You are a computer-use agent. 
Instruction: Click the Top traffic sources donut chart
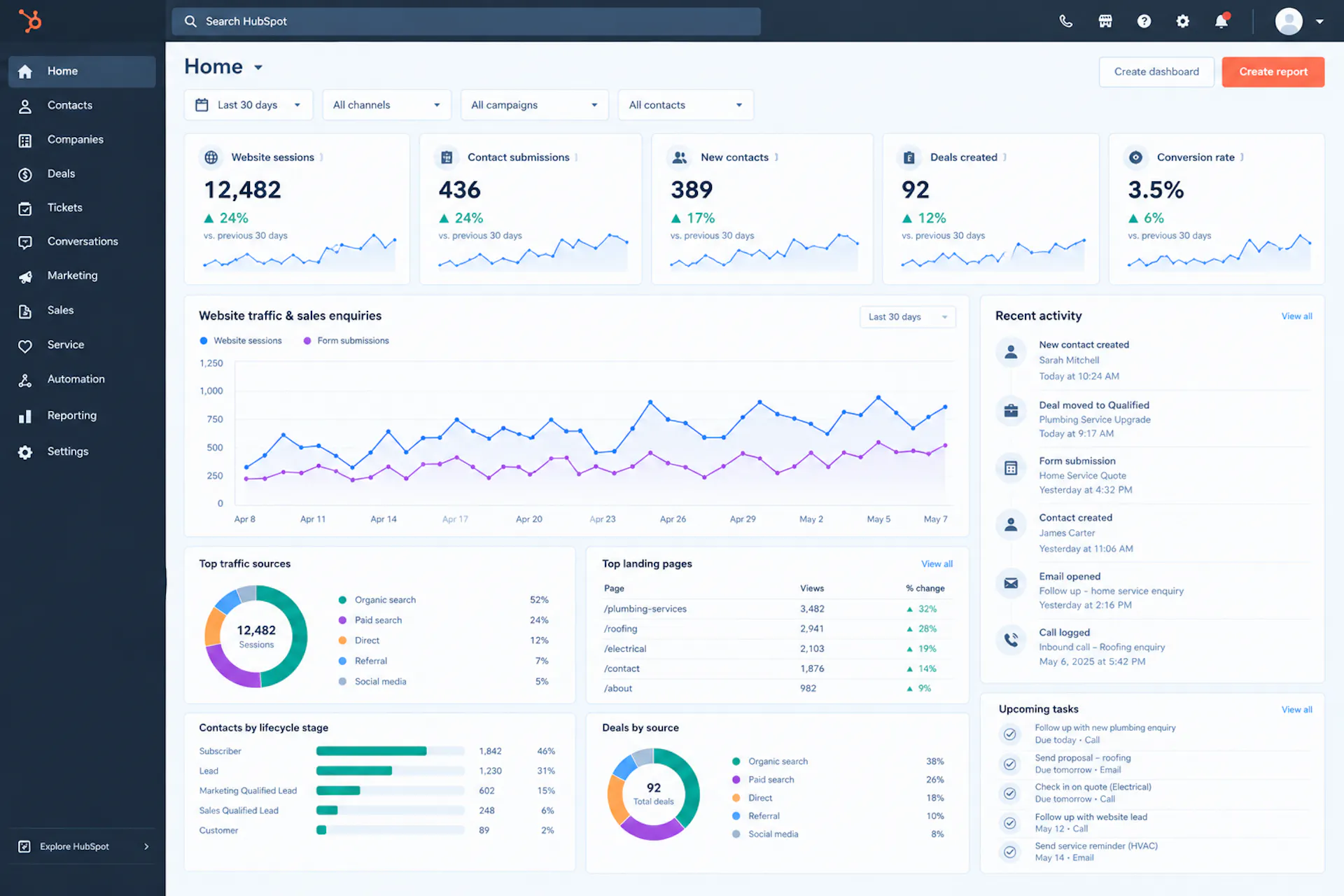pyautogui.click(x=256, y=636)
